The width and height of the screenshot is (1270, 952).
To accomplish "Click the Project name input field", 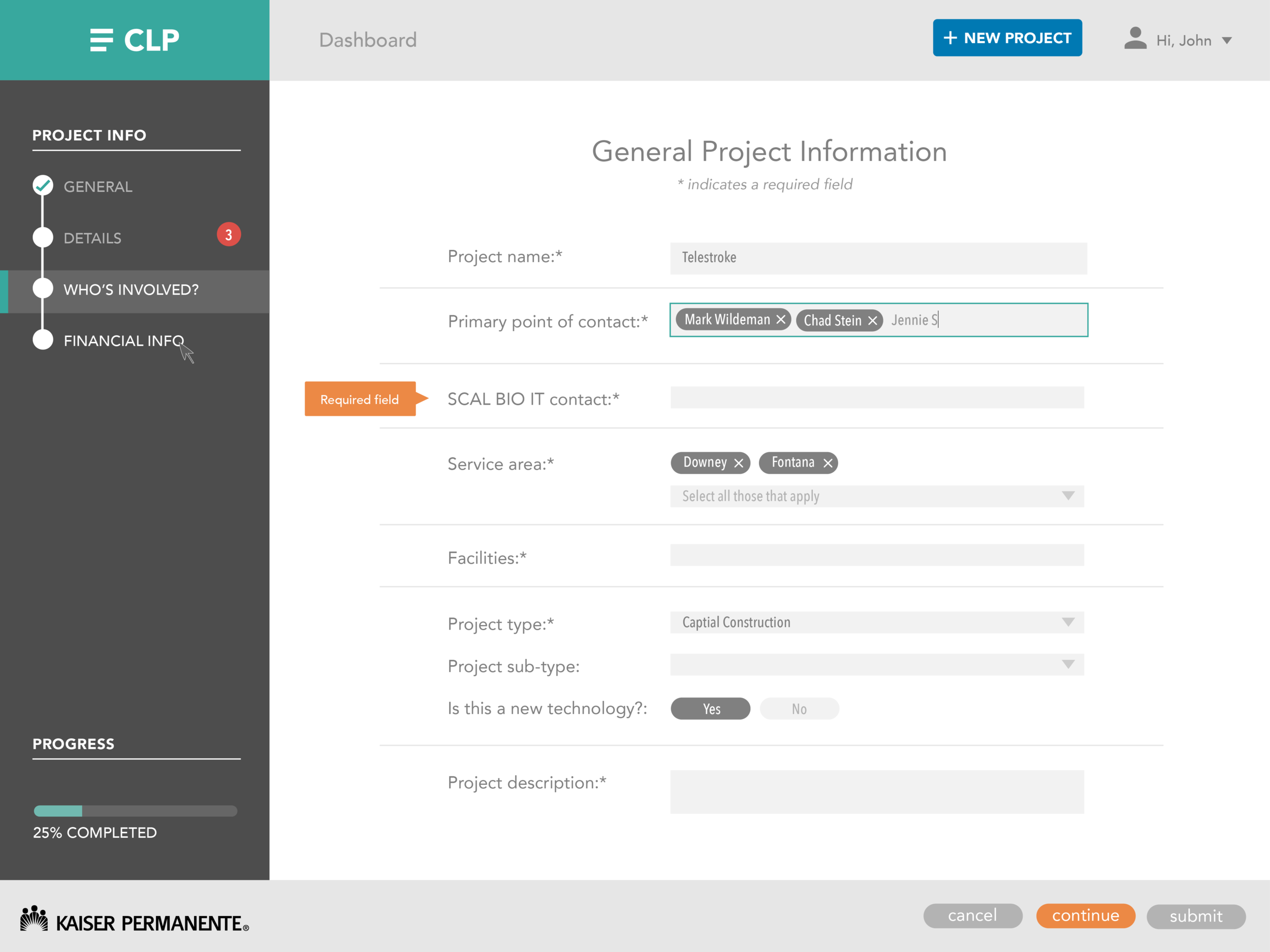I will coord(878,258).
